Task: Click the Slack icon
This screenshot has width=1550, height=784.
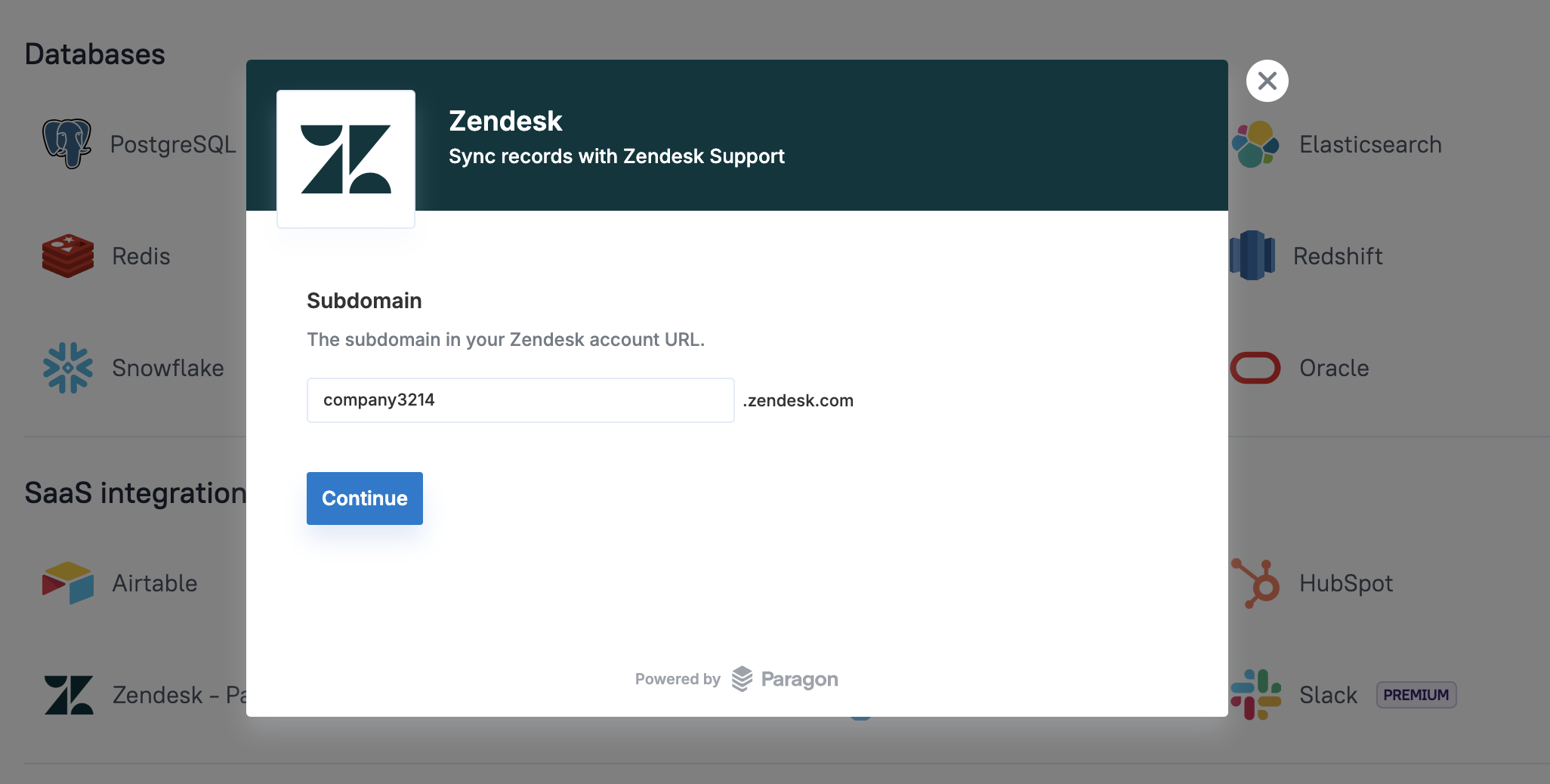Action: click(x=1255, y=695)
